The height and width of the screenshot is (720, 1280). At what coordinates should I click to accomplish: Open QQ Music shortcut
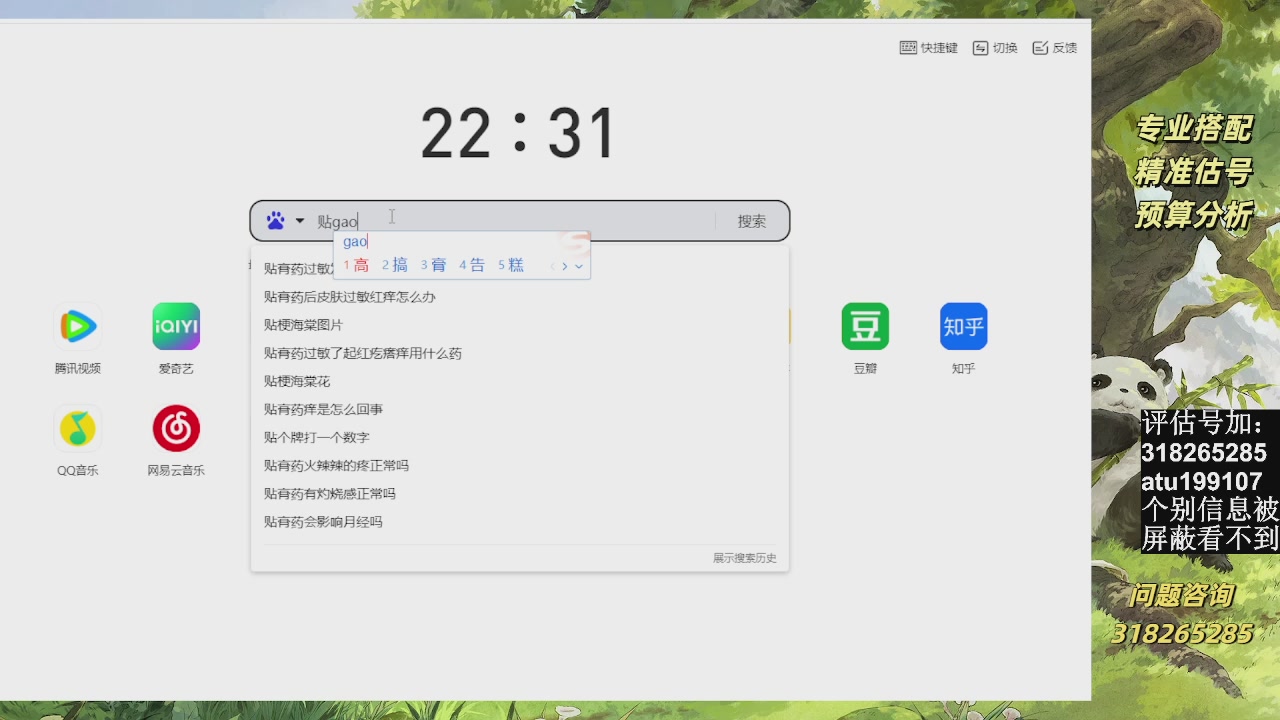(77, 427)
